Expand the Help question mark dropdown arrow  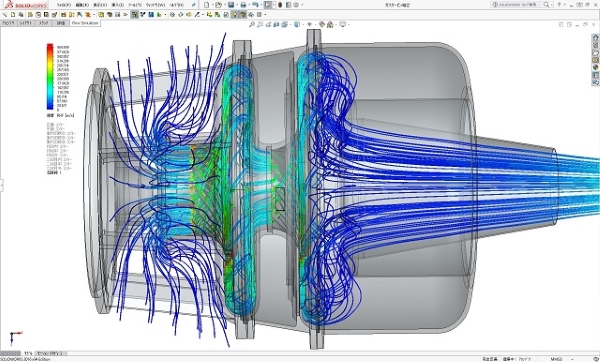tap(565, 5)
